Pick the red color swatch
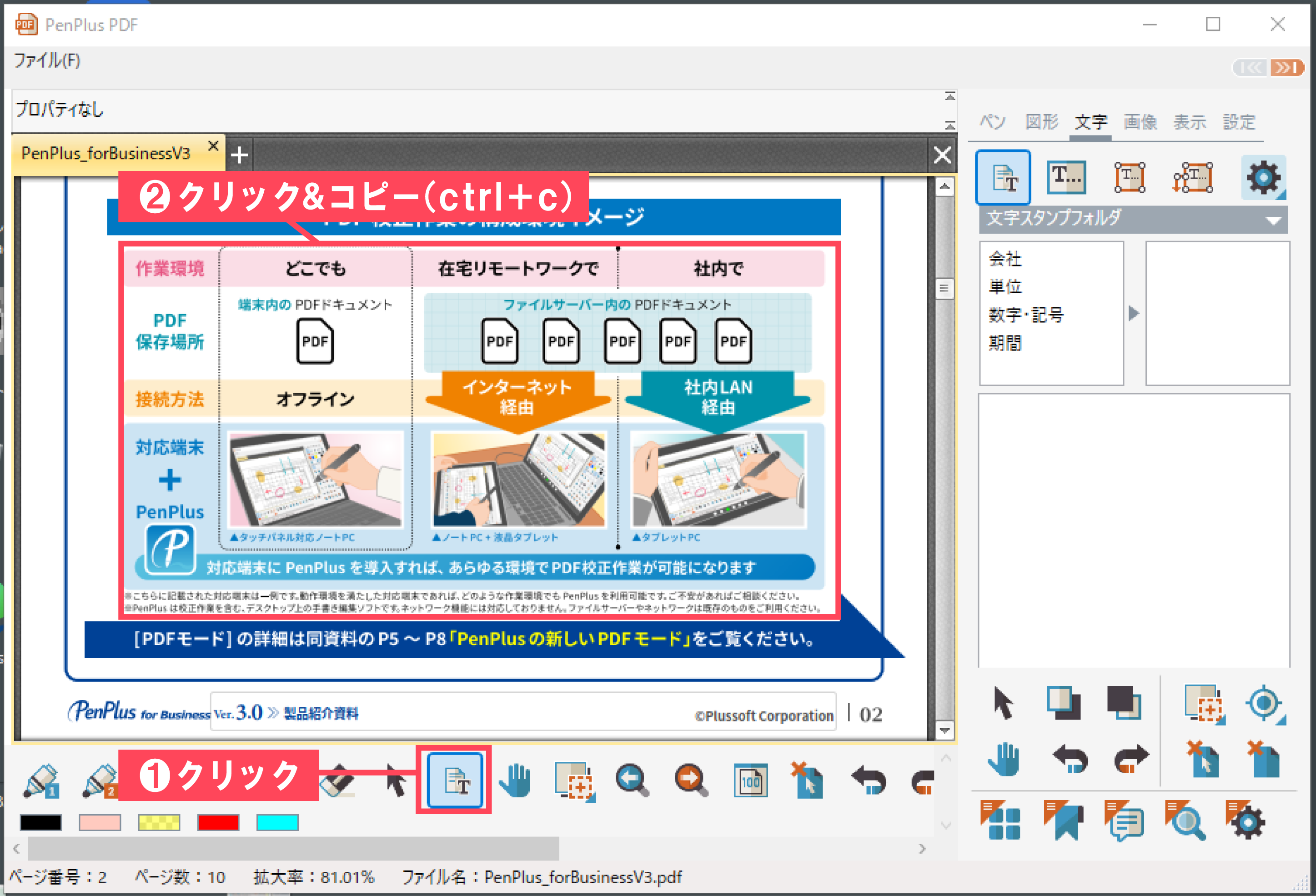This screenshot has width=1316, height=896. (218, 822)
